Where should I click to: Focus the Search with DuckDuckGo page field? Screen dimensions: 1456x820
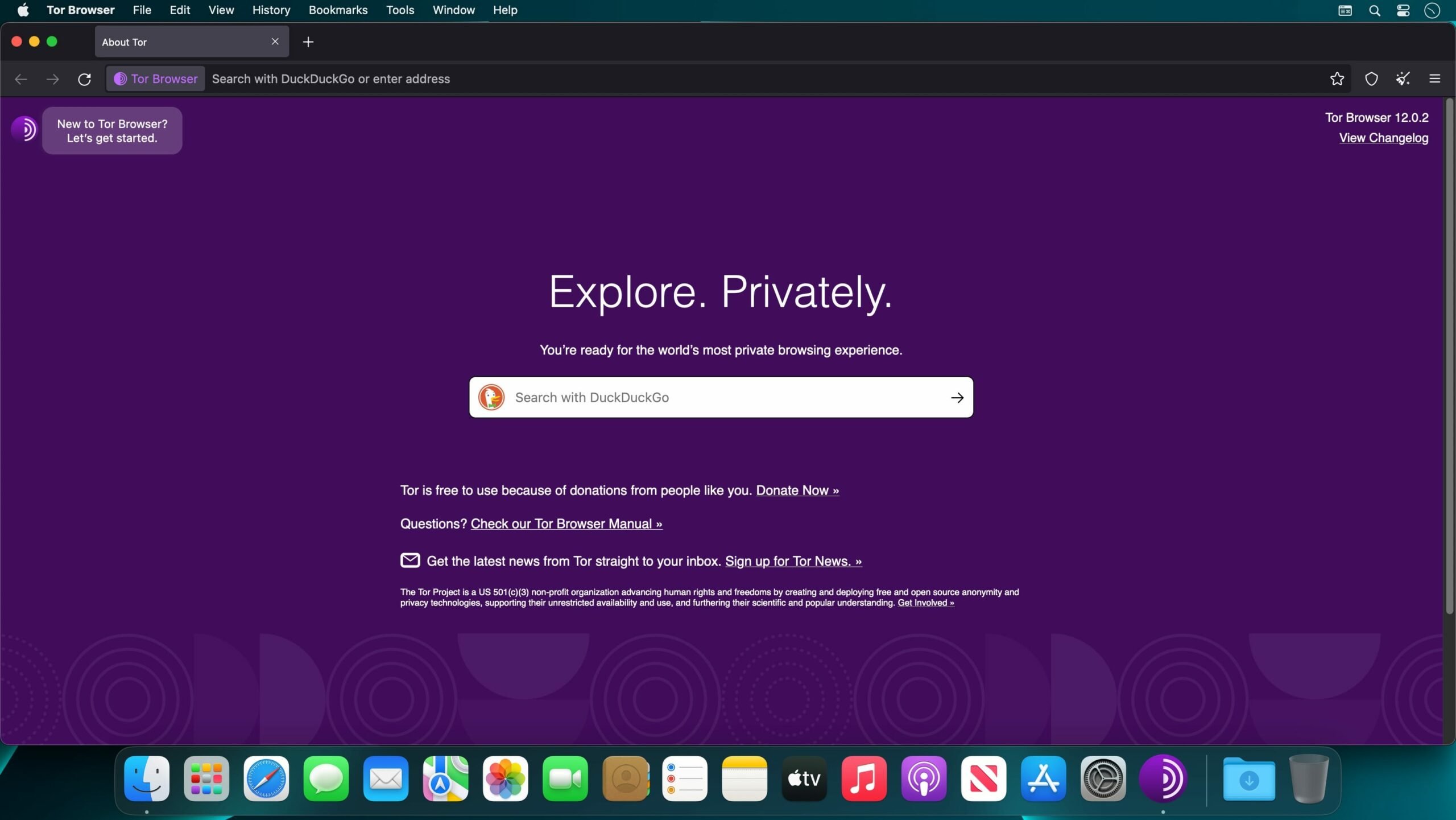721,397
